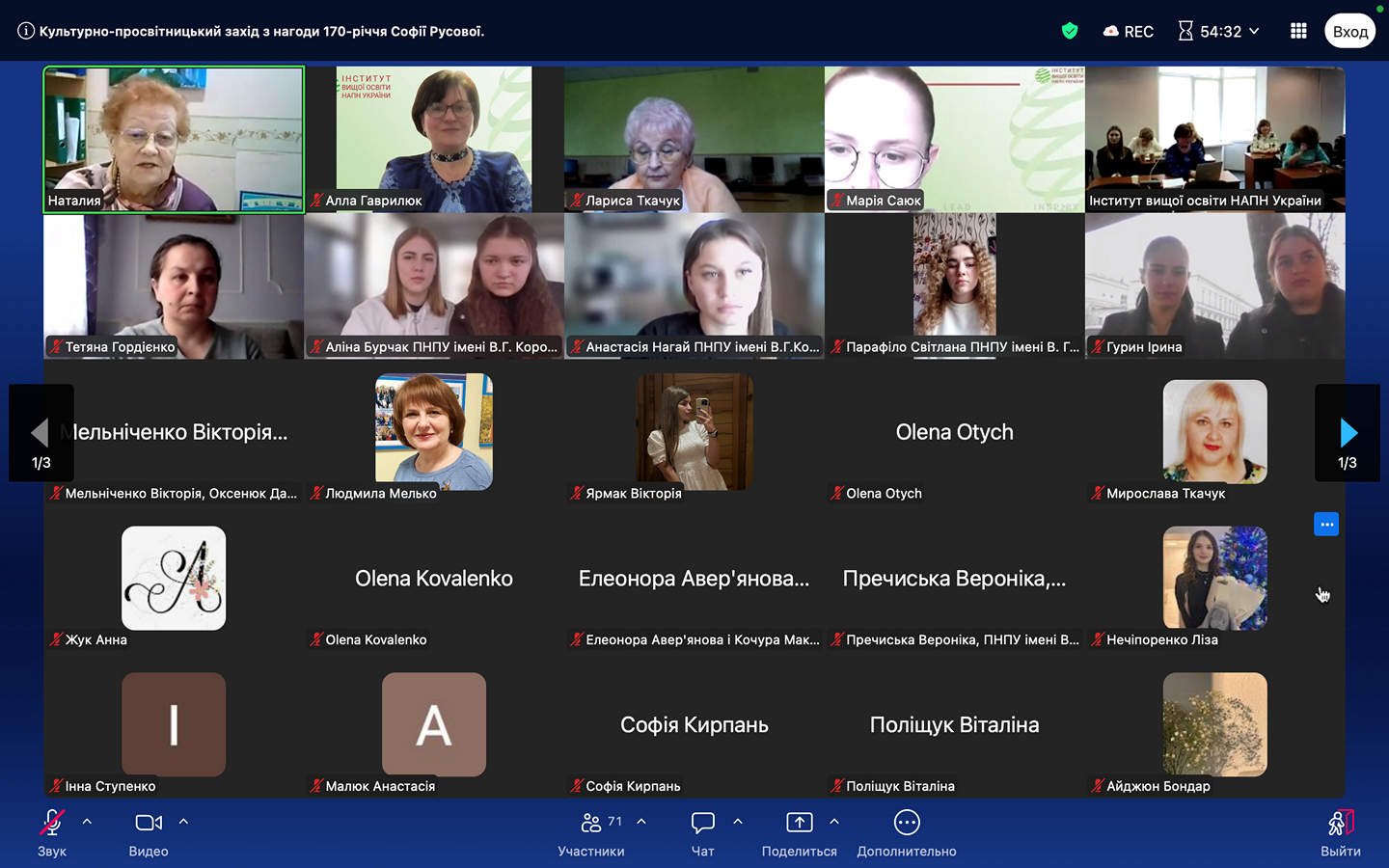Toggle the Звук microphone mute
Viewport: 1389px width, 868px height.
click(52, 824)
